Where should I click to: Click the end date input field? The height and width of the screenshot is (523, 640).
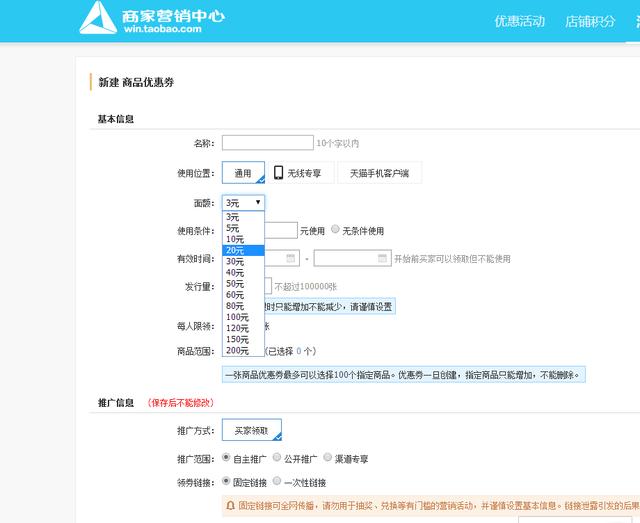click(353, 258)
